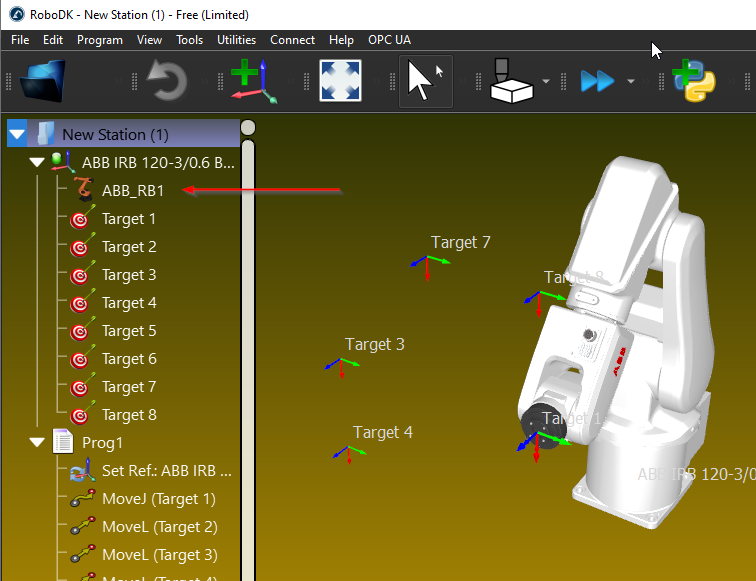Click the MoveJ (Target 1) icon
Image resolution: width=756 pixels, height=581 pixels.
click(x=82, y=498)
